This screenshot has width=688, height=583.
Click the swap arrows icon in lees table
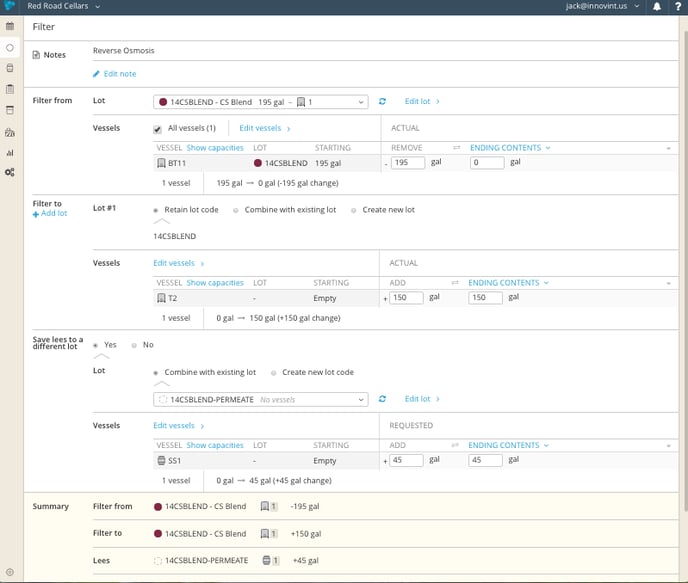[455, 445]
